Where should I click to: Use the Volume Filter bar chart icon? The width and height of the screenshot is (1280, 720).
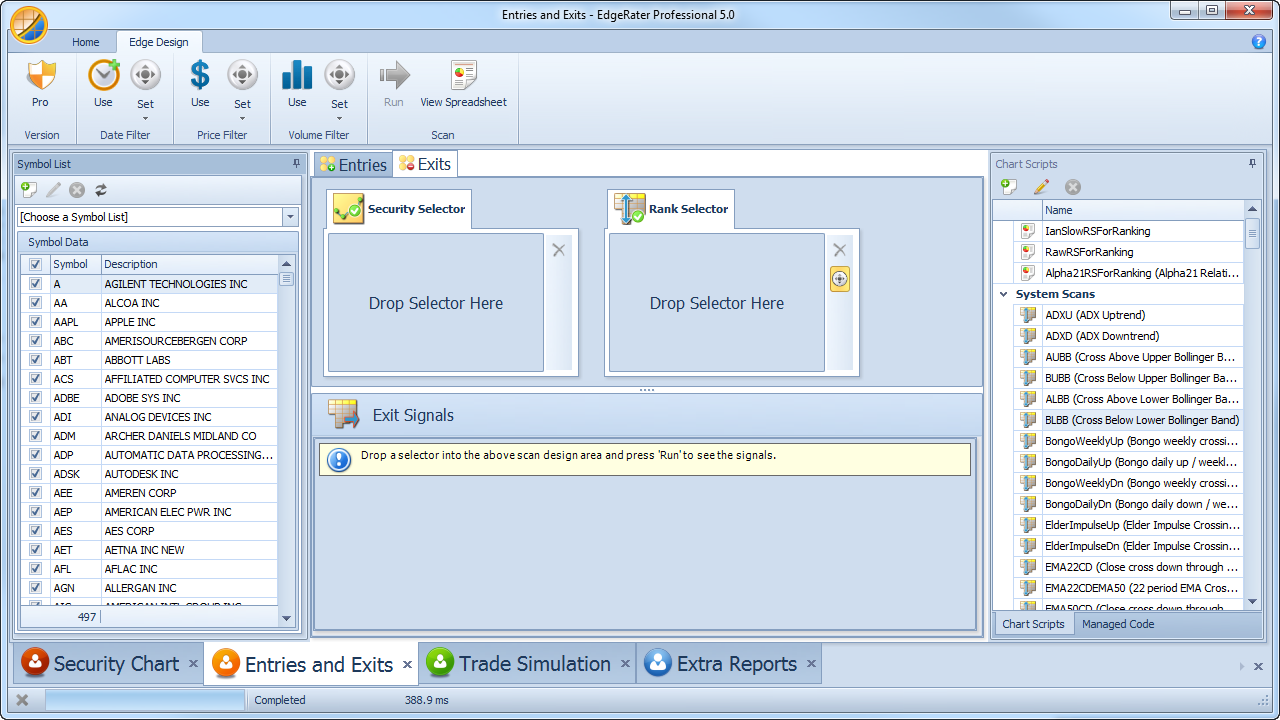[x=297, y=76]
